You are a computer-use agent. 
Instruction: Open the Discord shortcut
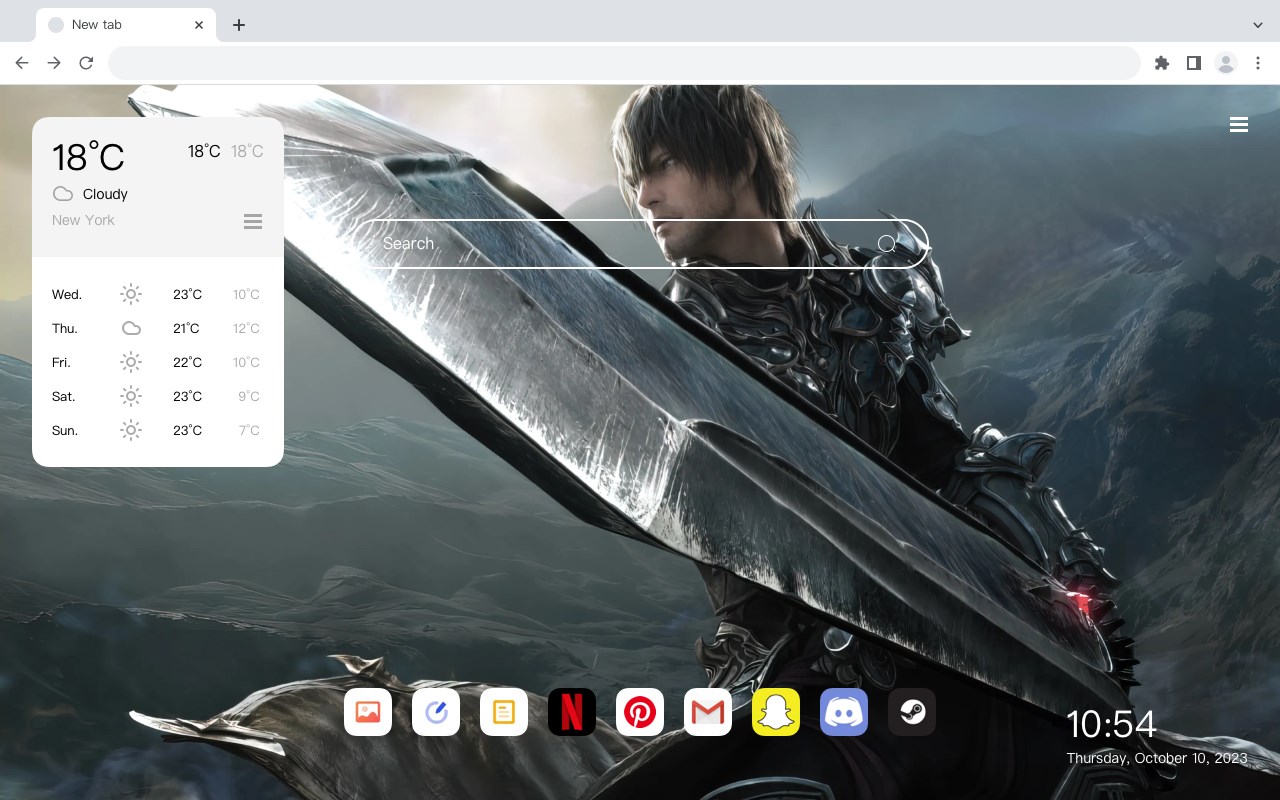844,712
